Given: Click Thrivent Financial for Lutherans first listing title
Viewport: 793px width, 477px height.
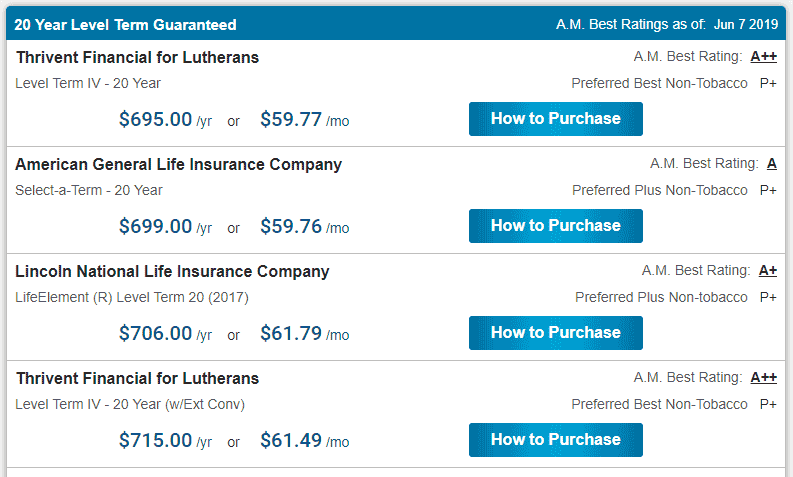Looking at the screenshot, I should tap(137, 58).
